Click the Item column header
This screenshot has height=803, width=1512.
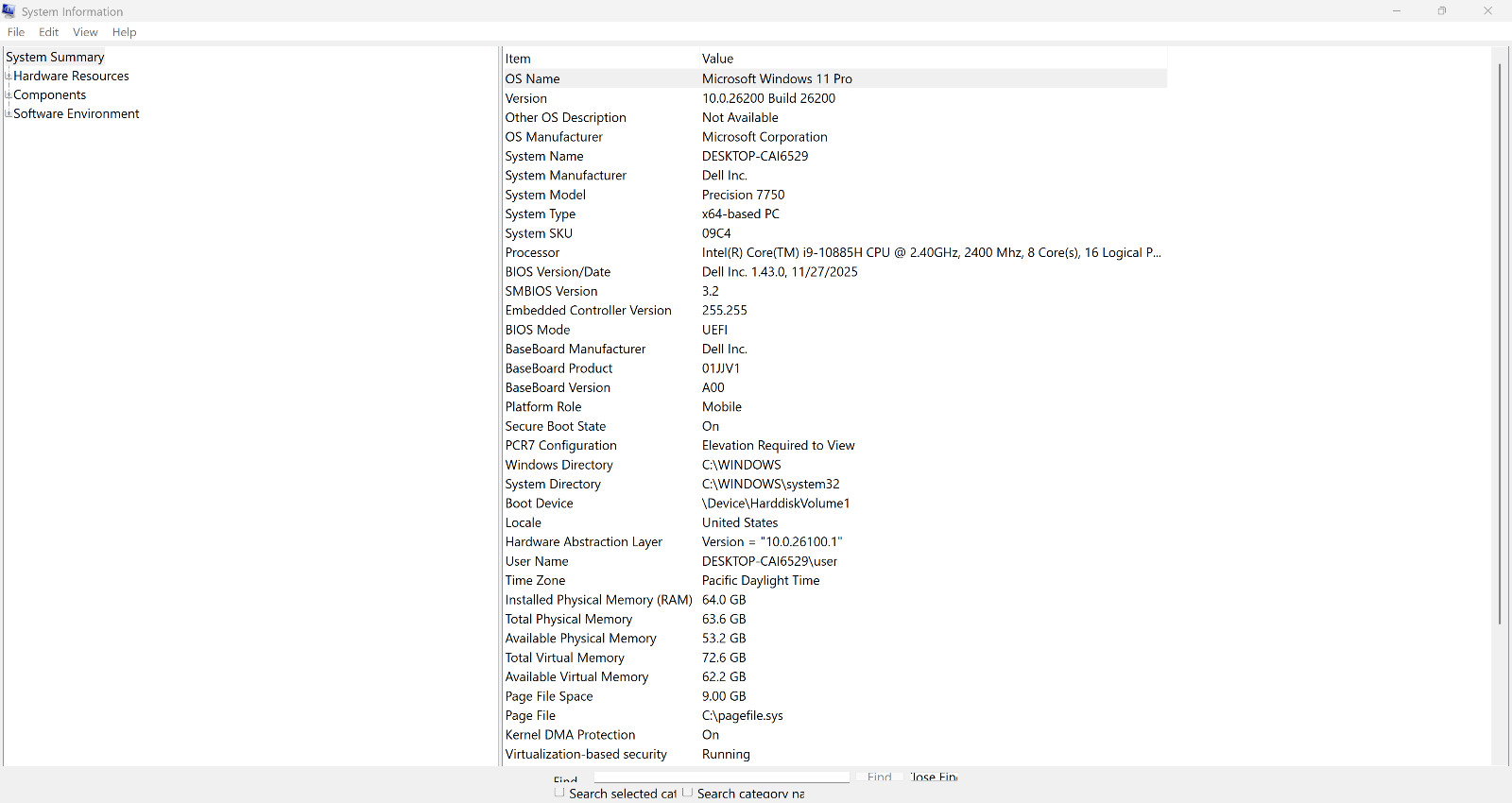coord(601,59)
